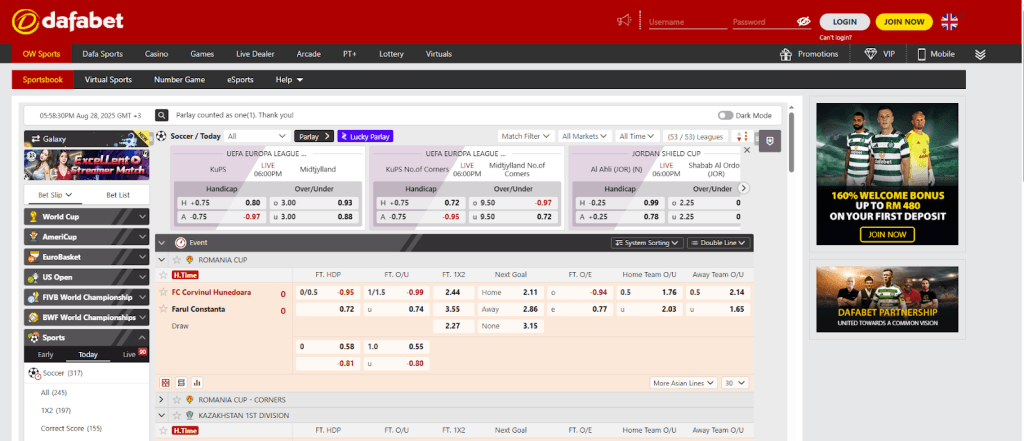1024x441 pixels.
Task: Toggle star in Kazakhstan H.Time header row
Action: pos(163,430)
